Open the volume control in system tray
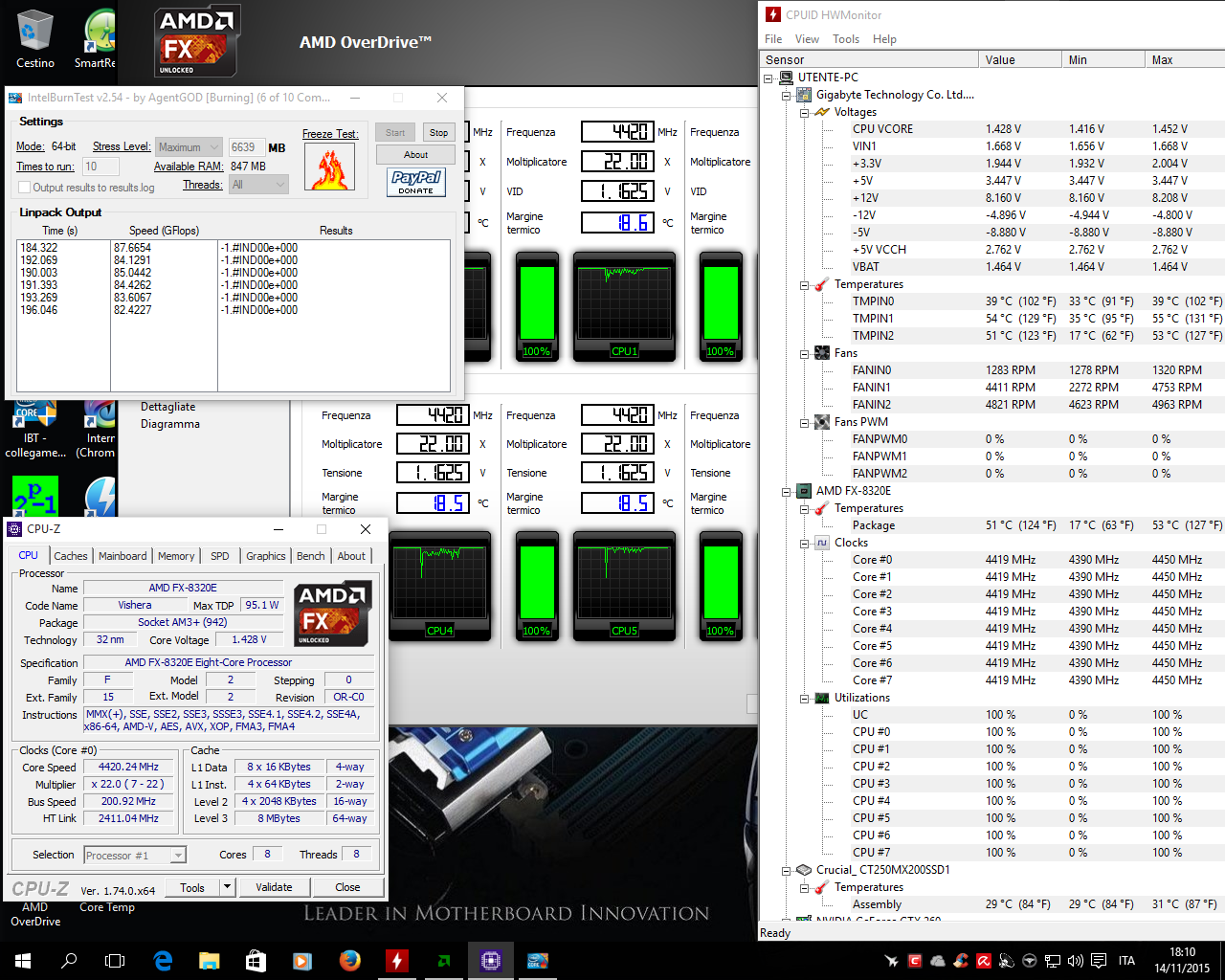Image resolution: width=1225 pixels, height=980 pixels. coord(1075,961)
